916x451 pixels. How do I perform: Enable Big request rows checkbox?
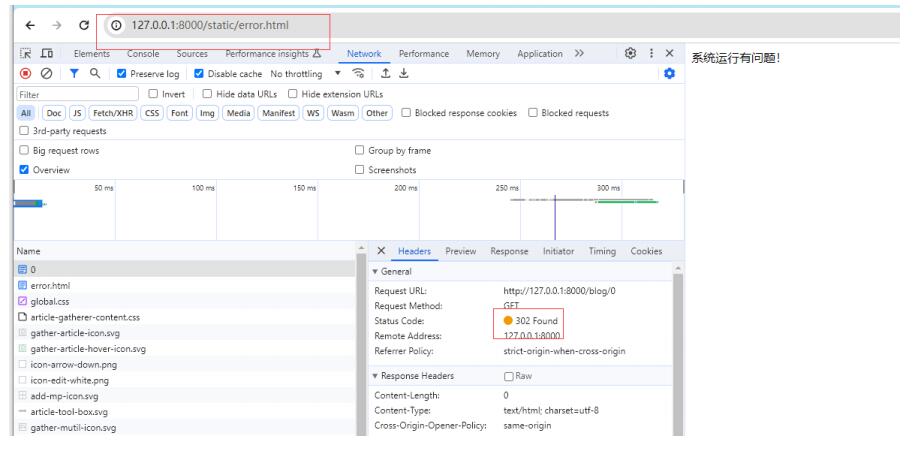click(x=24, y=150)
